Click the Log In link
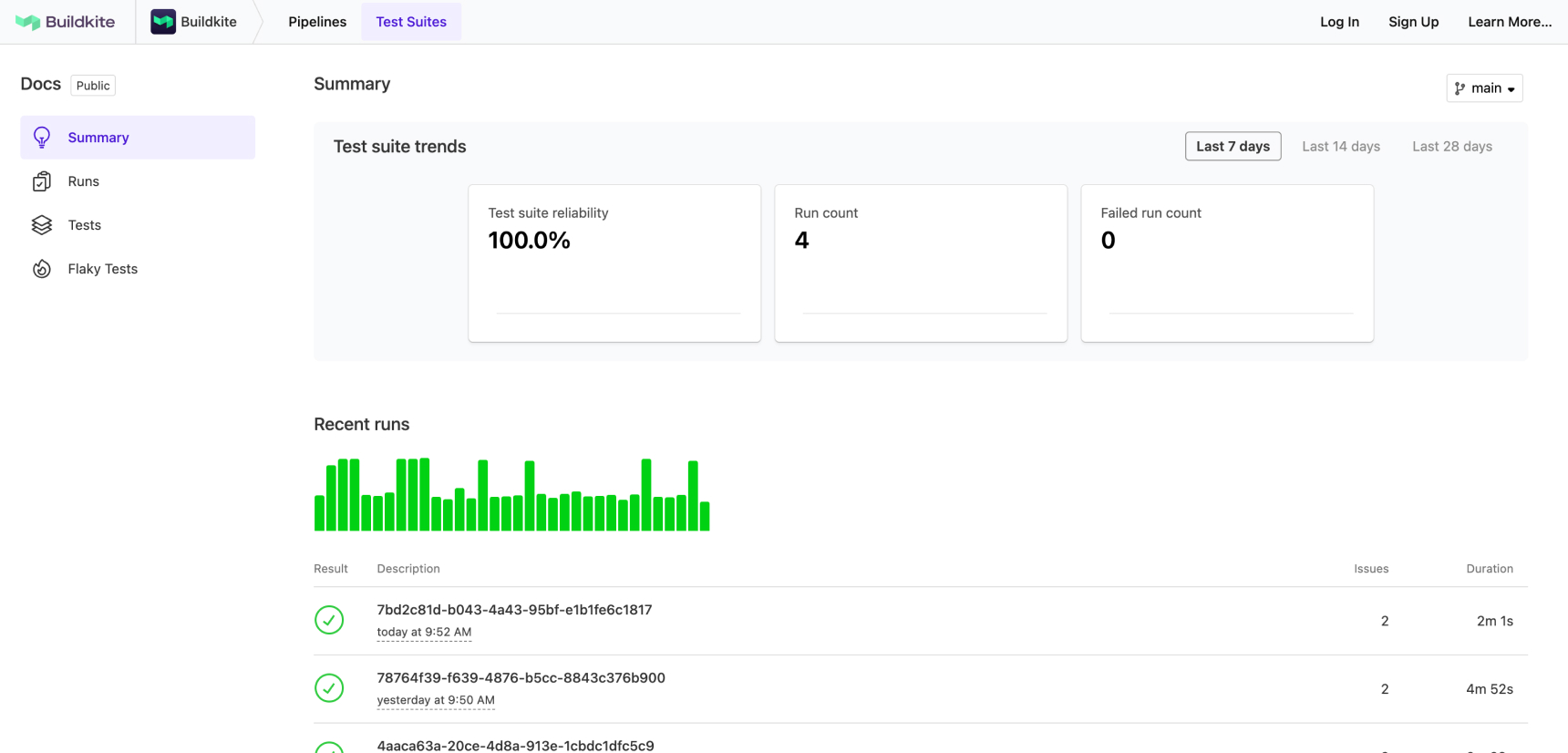Image resolution: width=1568 pixels, height=753 pixels. [x=1339, y=22]
